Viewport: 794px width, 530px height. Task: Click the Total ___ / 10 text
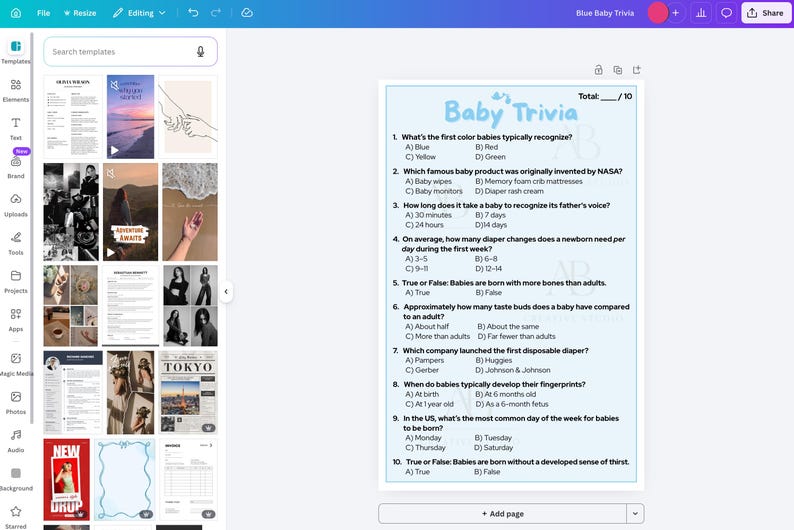pos(605,96)
